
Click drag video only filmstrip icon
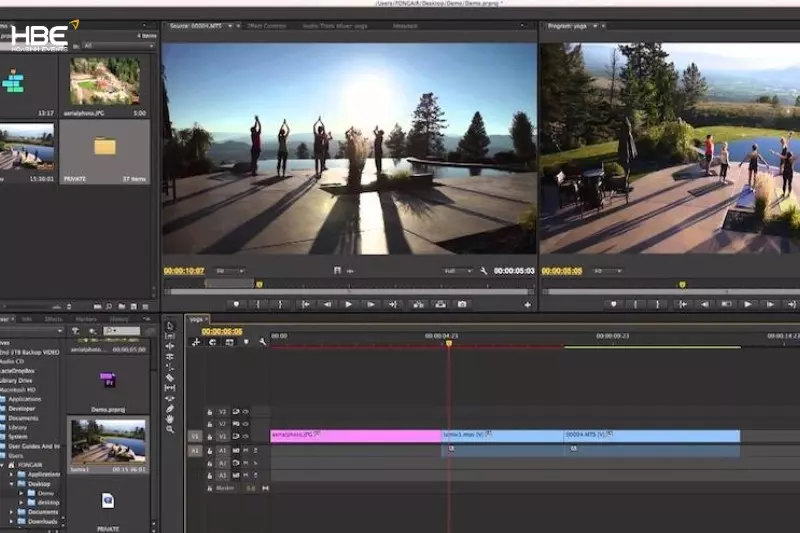coord(337,271)
